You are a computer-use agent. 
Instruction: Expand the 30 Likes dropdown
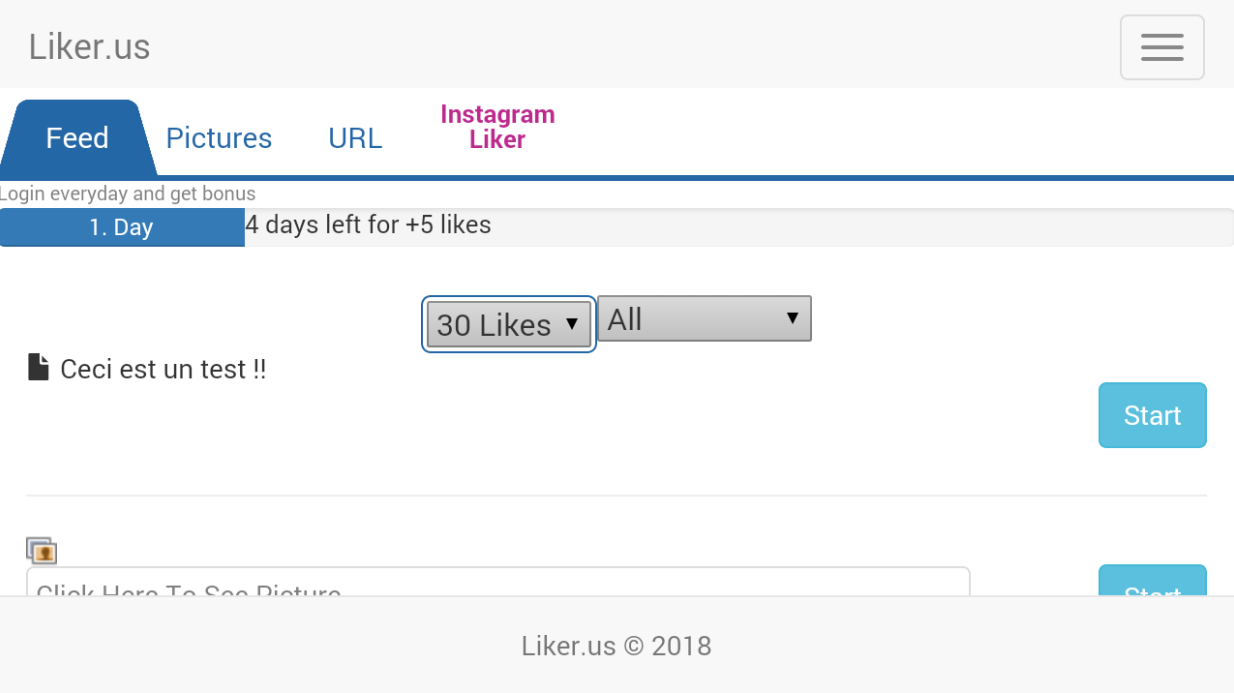click(508, 324)
